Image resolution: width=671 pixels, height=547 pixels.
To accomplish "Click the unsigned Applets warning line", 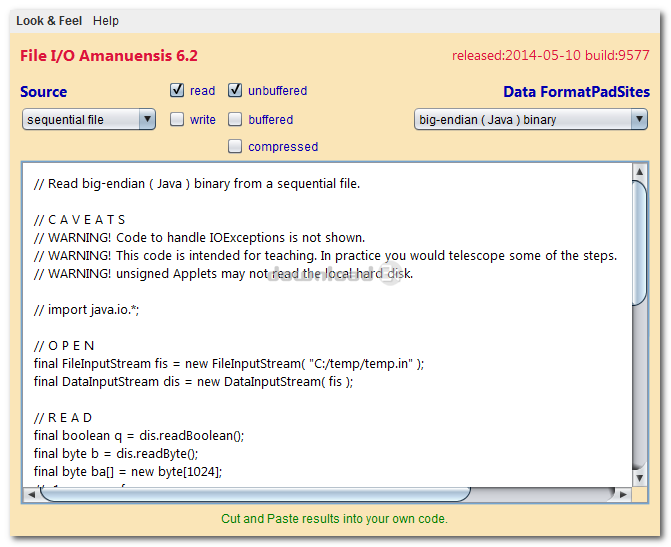I will pyautogui.click(x=223, y=274).
